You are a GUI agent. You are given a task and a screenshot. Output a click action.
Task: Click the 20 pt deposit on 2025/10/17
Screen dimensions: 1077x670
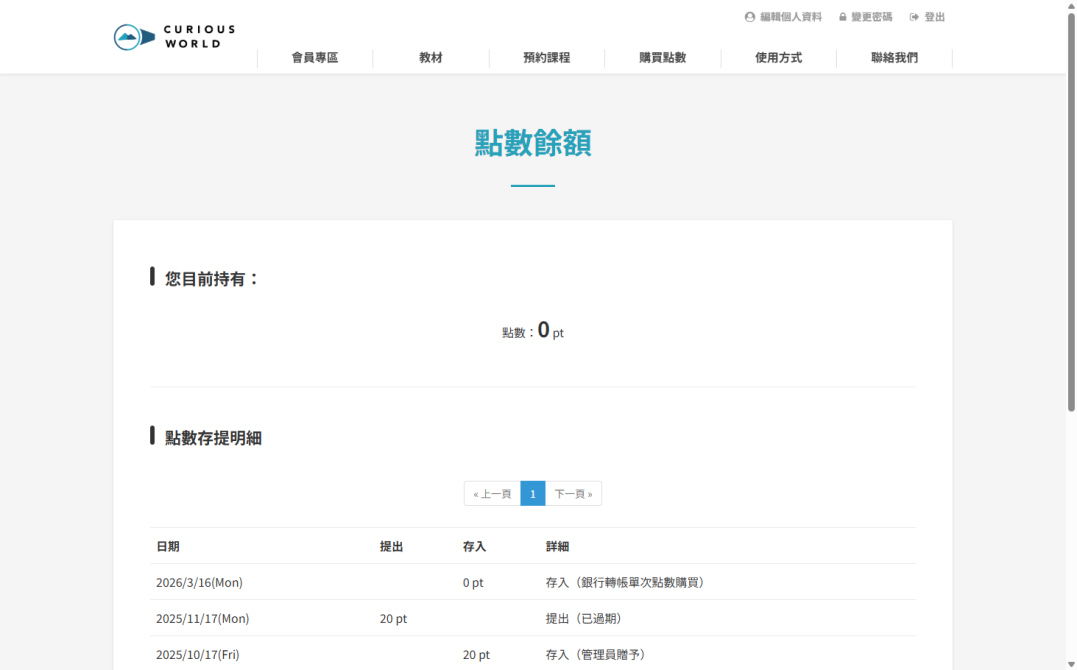pyautogui.click(x=477, y=654)
